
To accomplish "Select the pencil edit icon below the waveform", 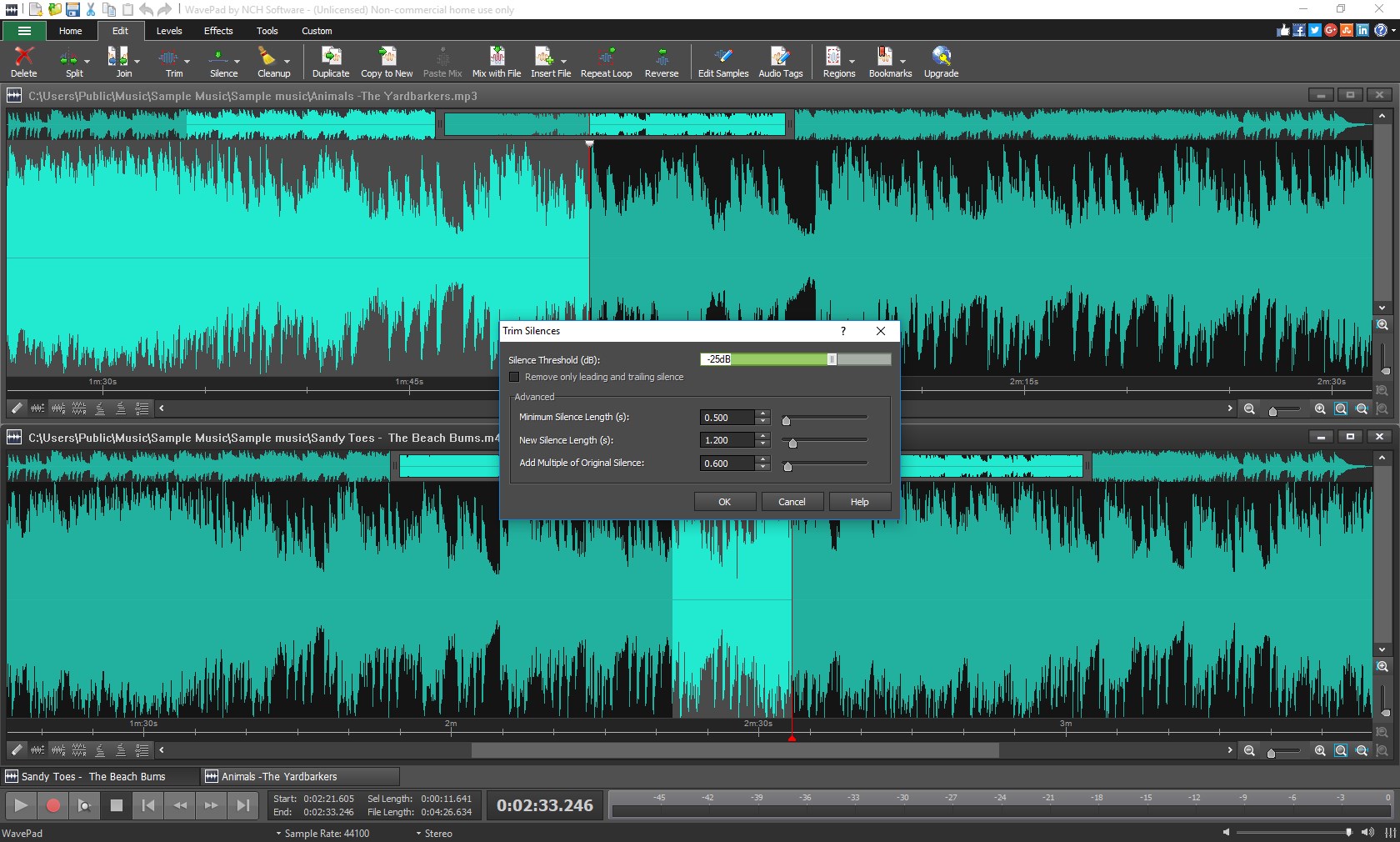I will pos(16,408).
